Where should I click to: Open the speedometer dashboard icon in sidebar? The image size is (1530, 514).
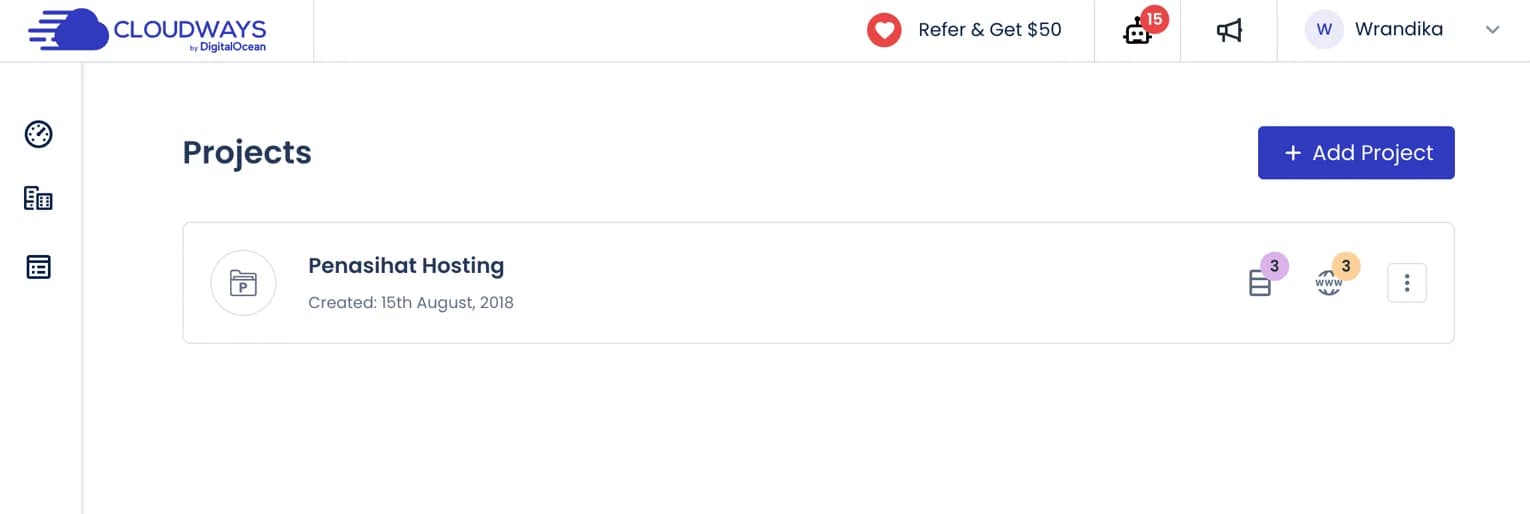click(x=38, y=134)
